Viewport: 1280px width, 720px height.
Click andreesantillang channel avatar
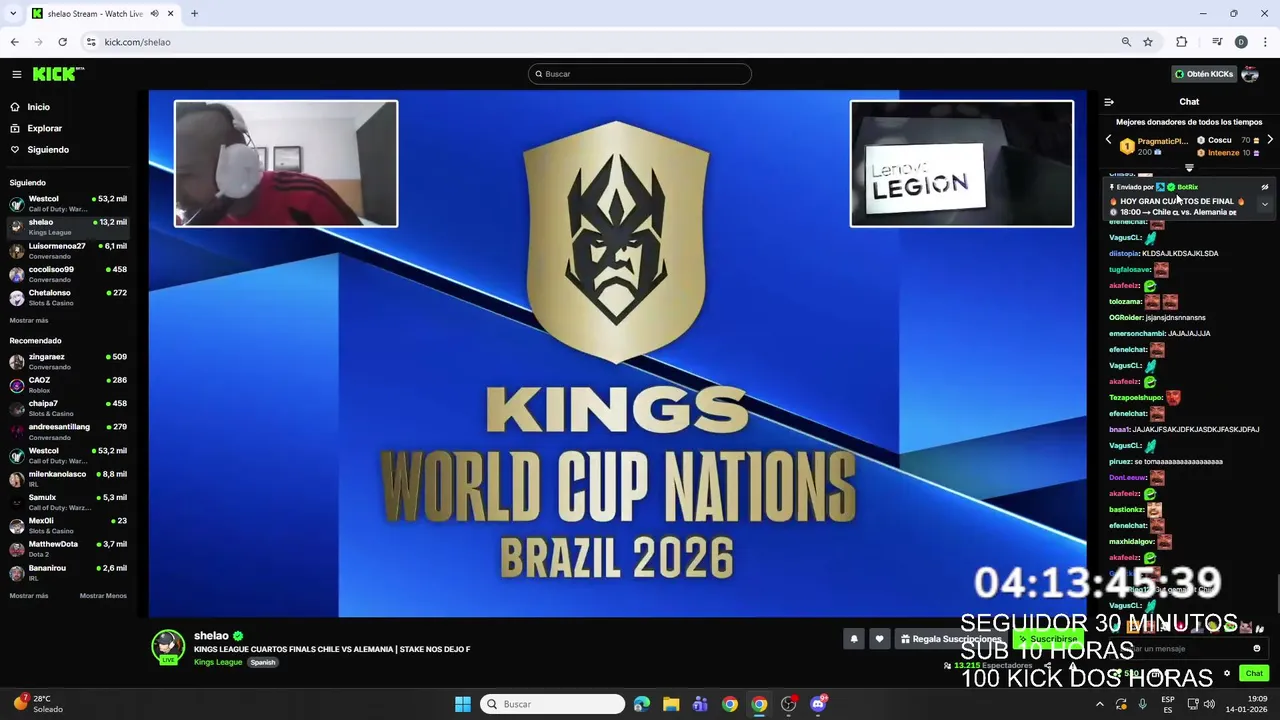click(16, 431)
